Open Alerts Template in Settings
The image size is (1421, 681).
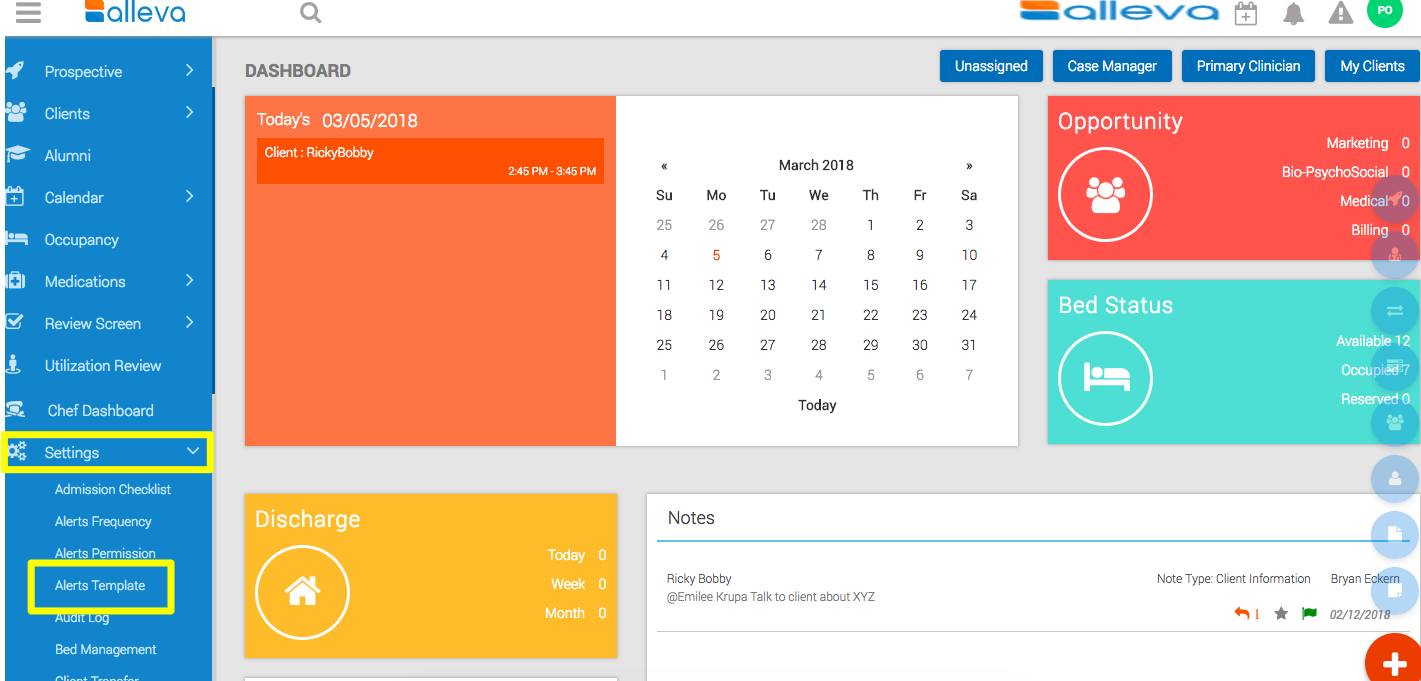pyautogui.click(x=100, y=586)
